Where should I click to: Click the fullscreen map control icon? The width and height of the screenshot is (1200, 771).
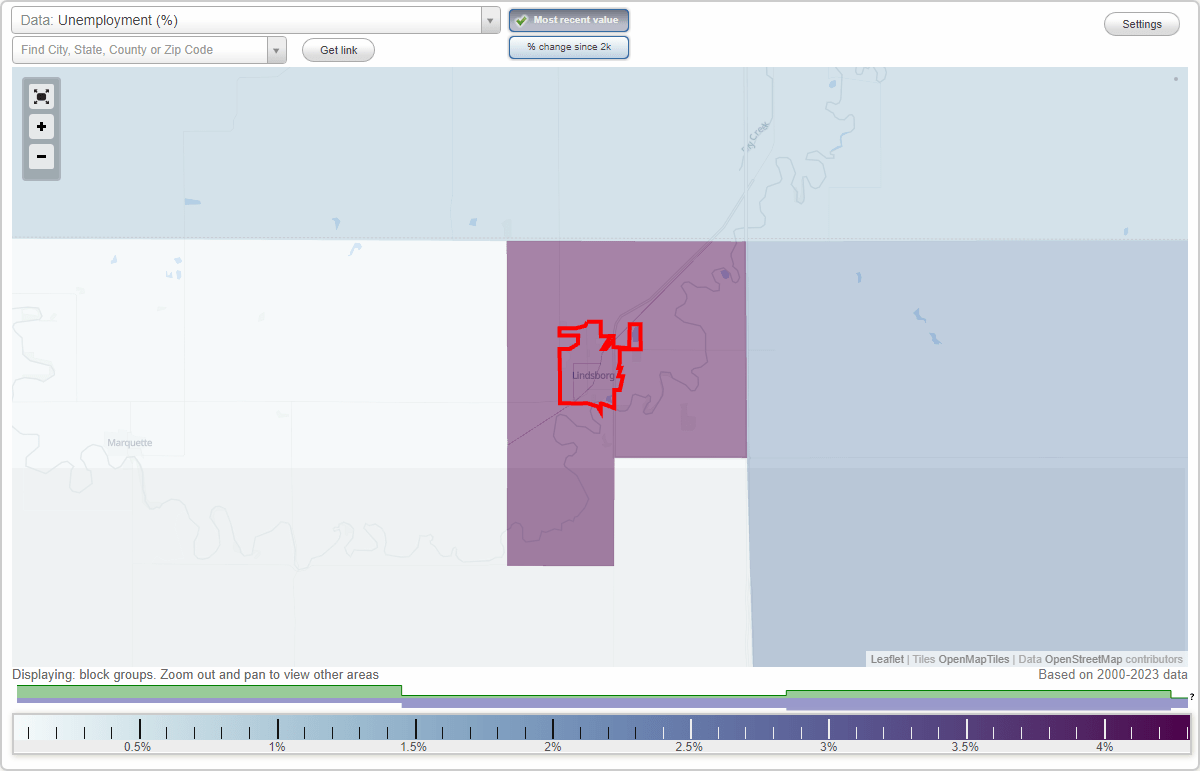tap(41, 96)
